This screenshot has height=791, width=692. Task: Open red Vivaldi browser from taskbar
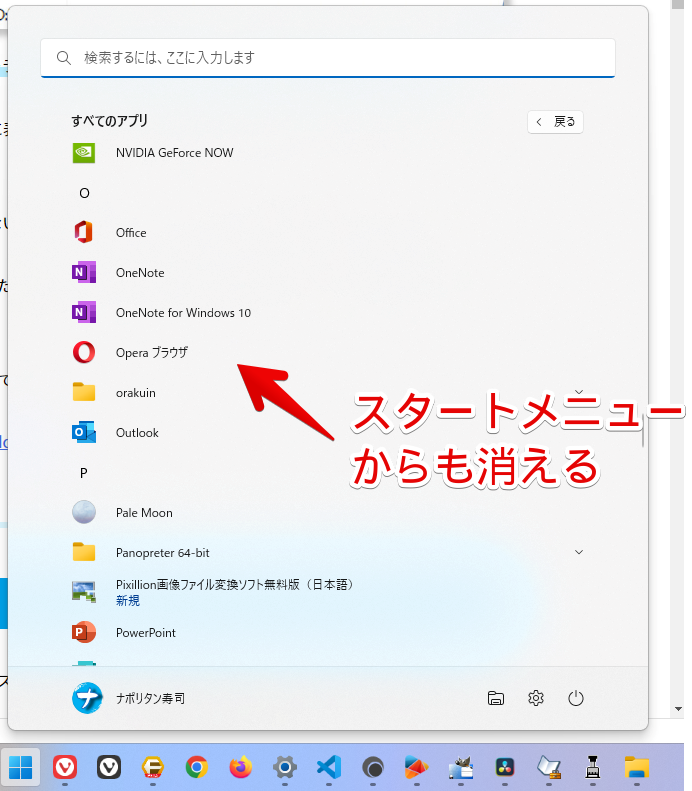[65, 767]
